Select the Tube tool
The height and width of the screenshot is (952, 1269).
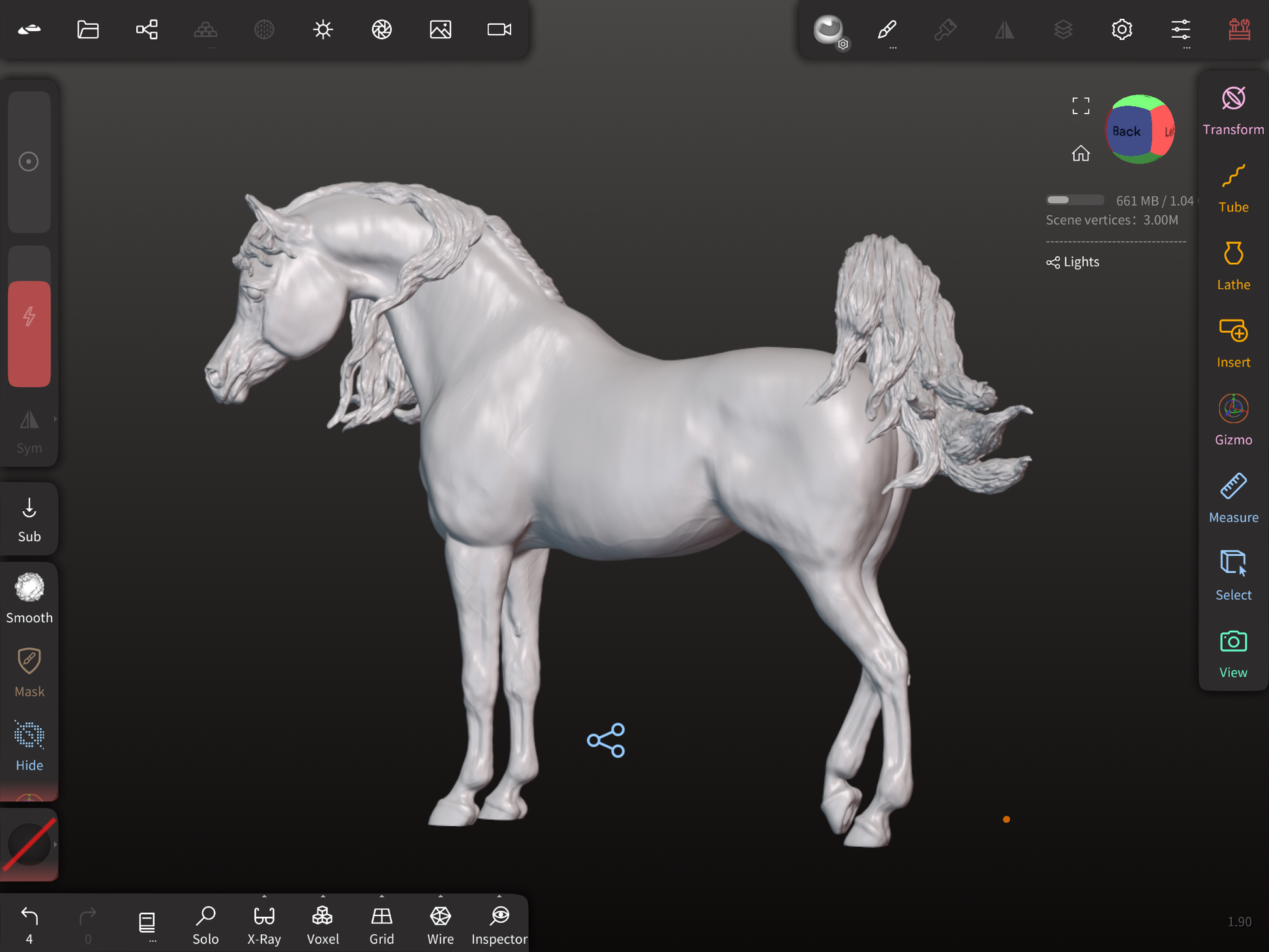[x=1232, y=188]
